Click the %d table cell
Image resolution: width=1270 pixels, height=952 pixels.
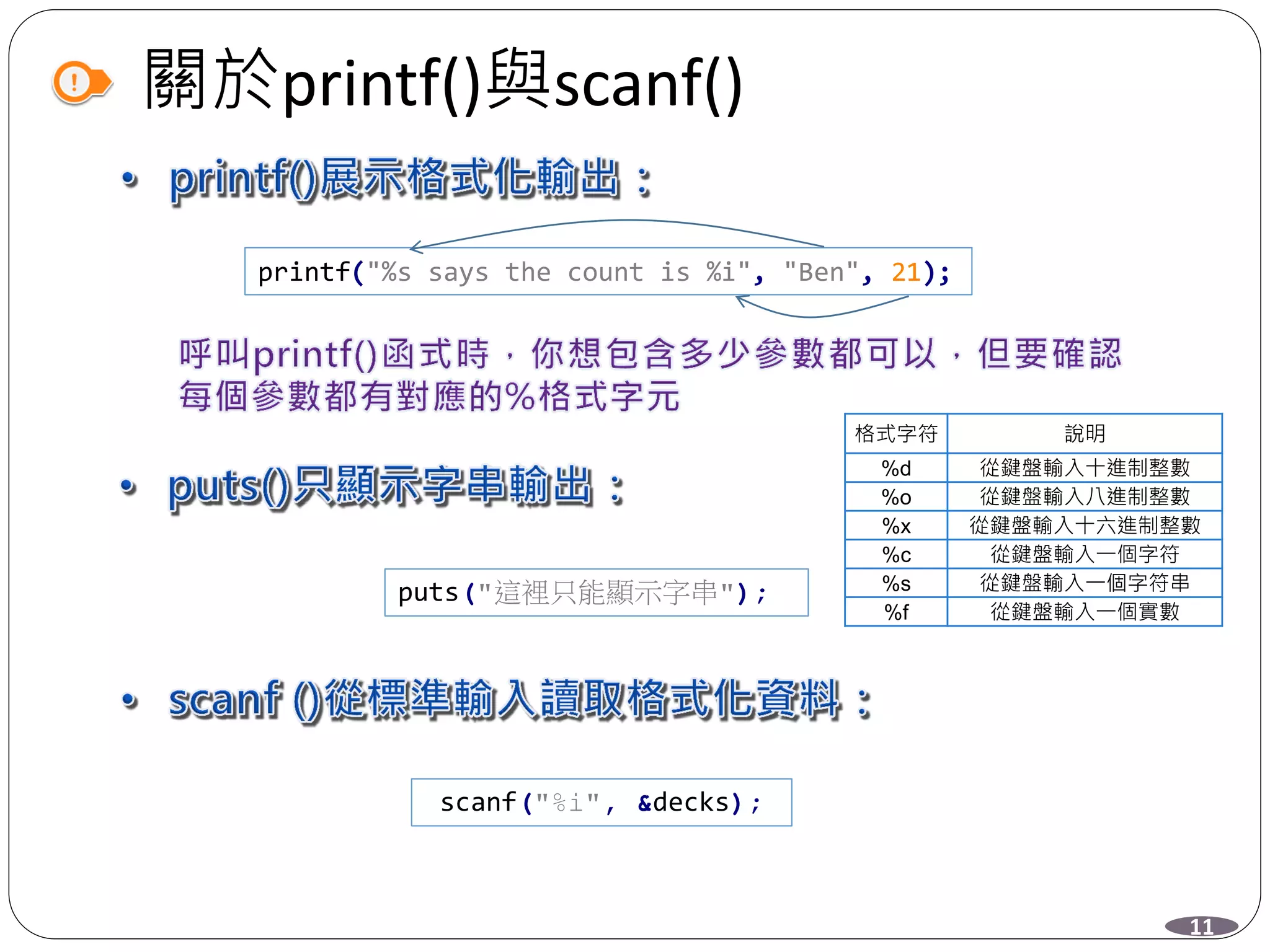pos(896,468)
